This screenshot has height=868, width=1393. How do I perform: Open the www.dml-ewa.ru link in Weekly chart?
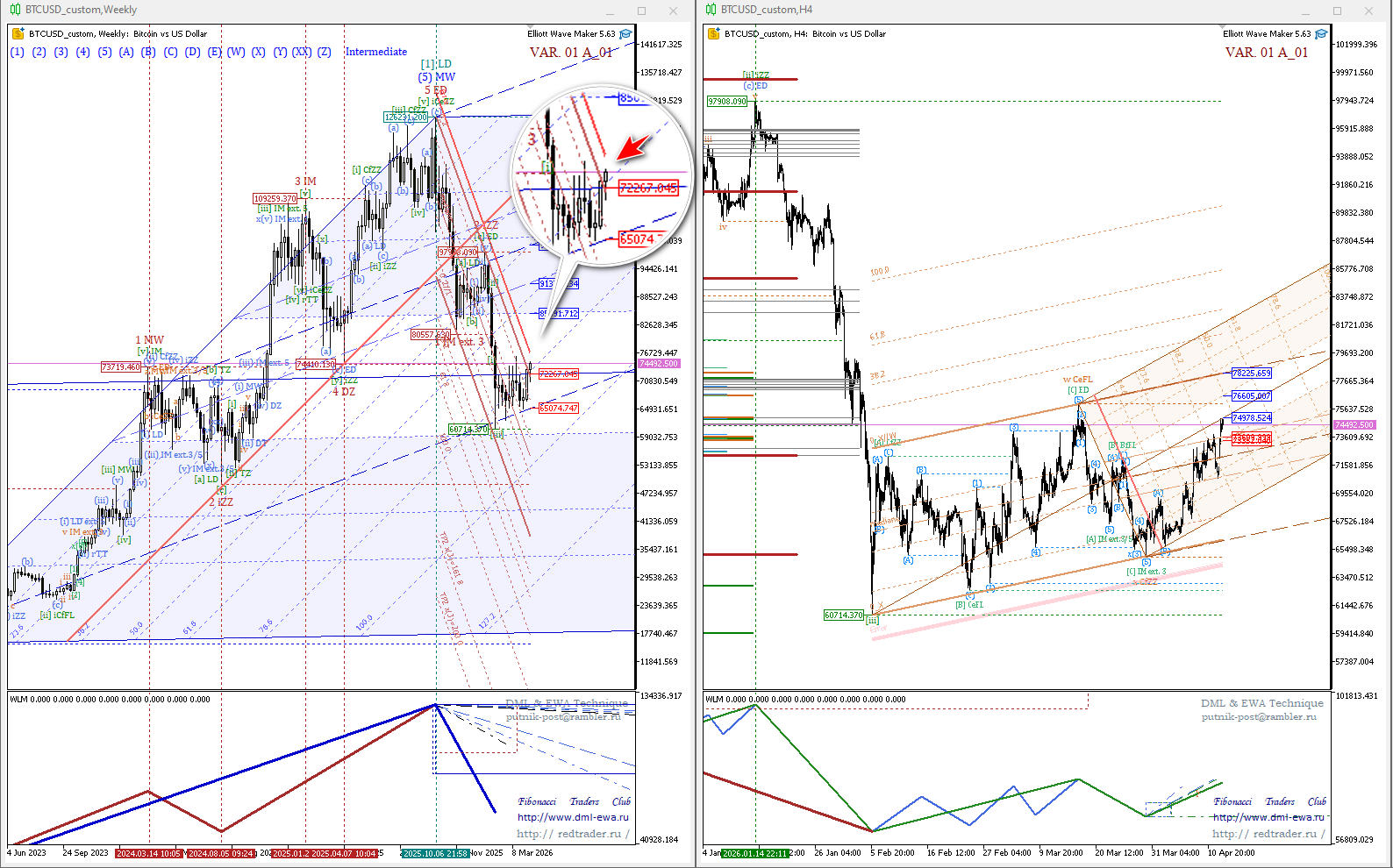573,817
